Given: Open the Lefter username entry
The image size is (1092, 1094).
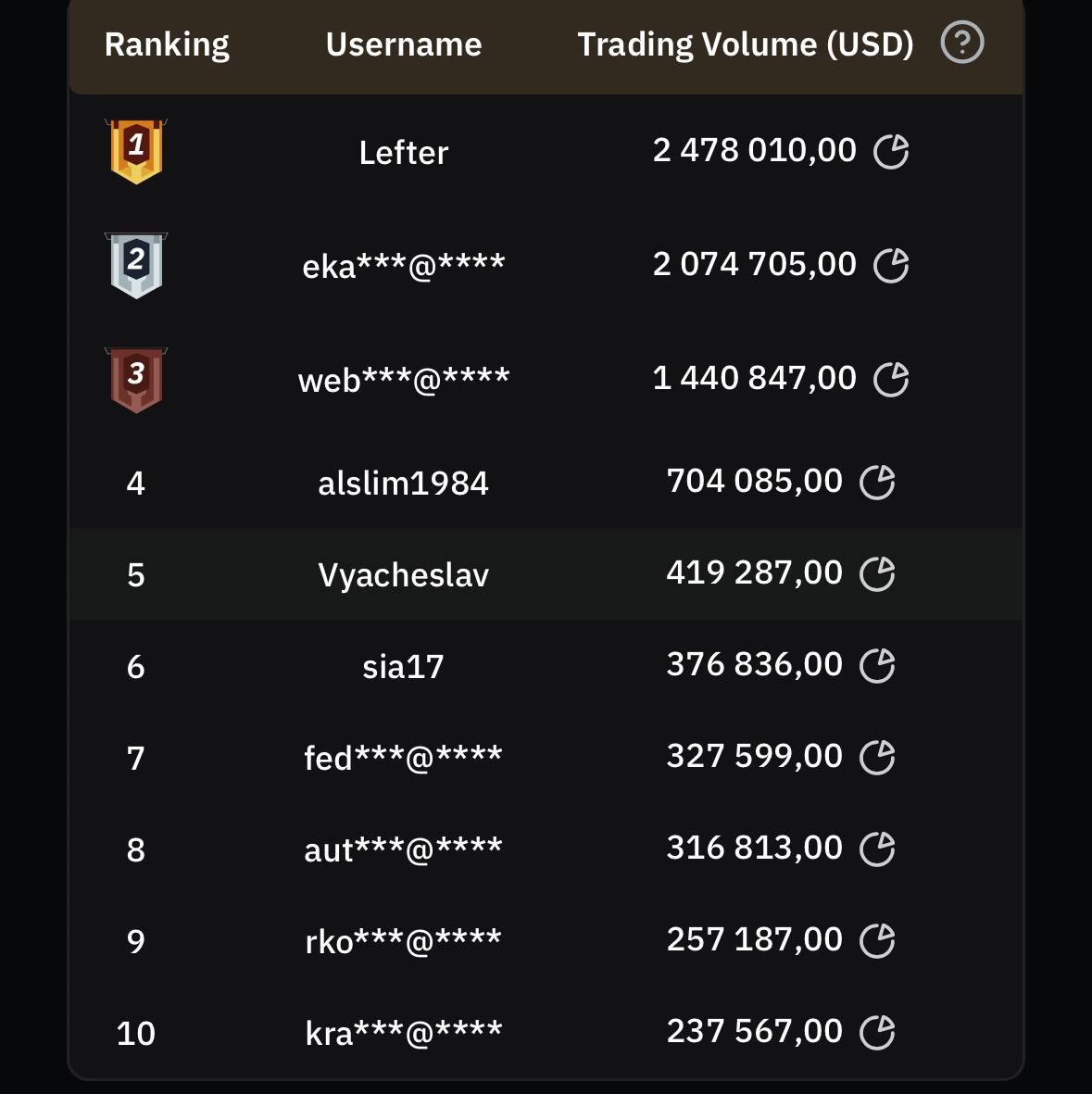Looking at the screenshot, I should point(403,152).
